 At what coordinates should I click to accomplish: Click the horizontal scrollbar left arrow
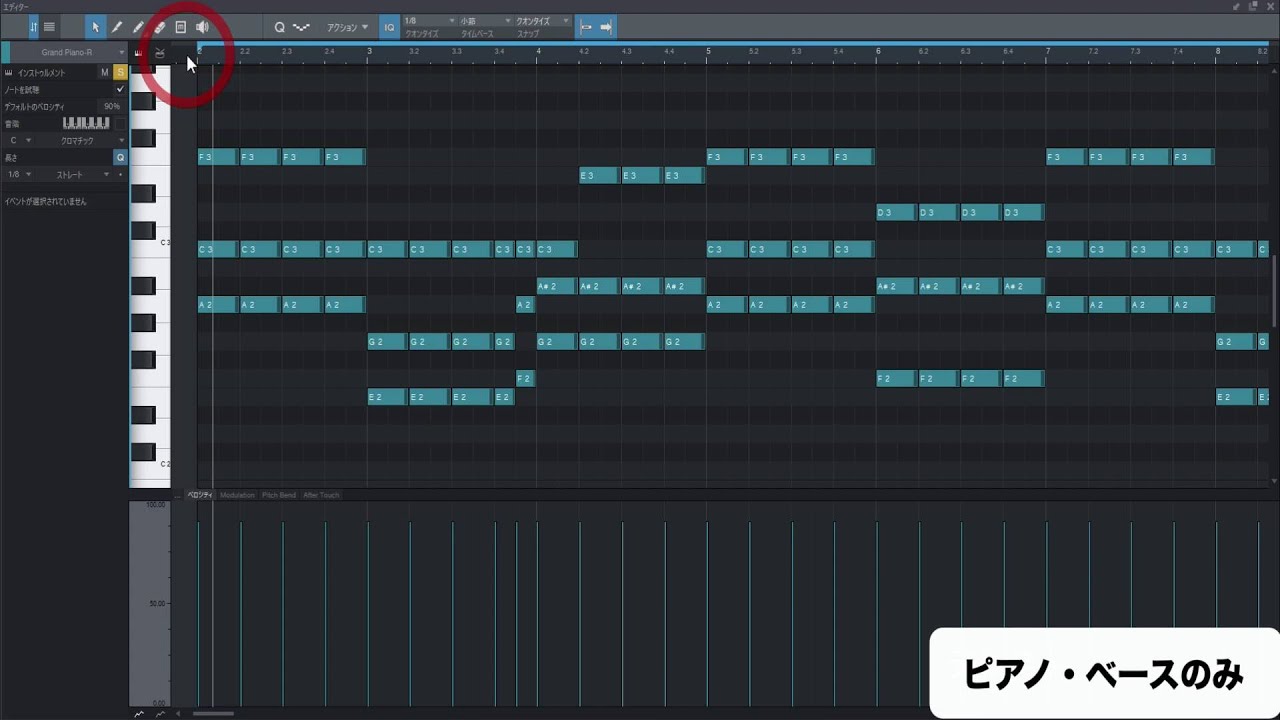click(178, 713)
